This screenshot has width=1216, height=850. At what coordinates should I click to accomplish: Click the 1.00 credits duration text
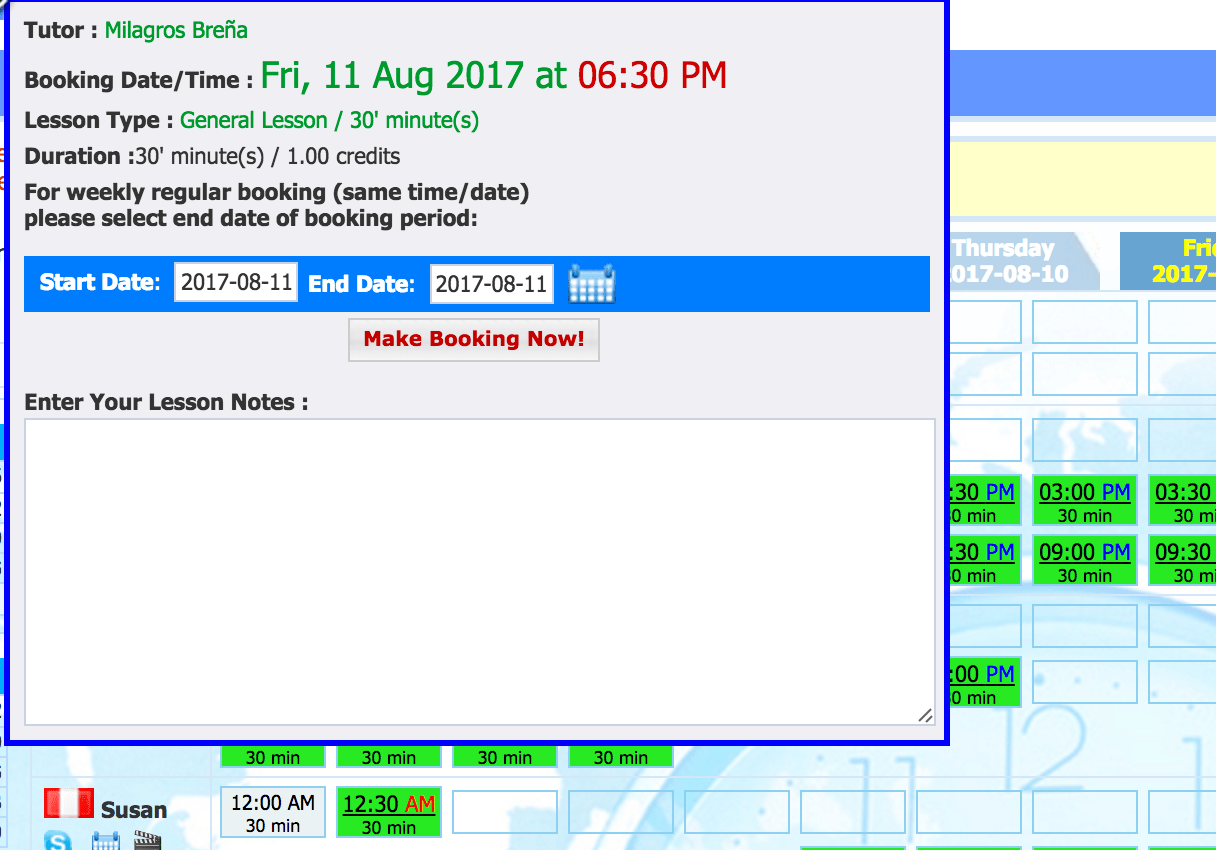coord(343,157)
